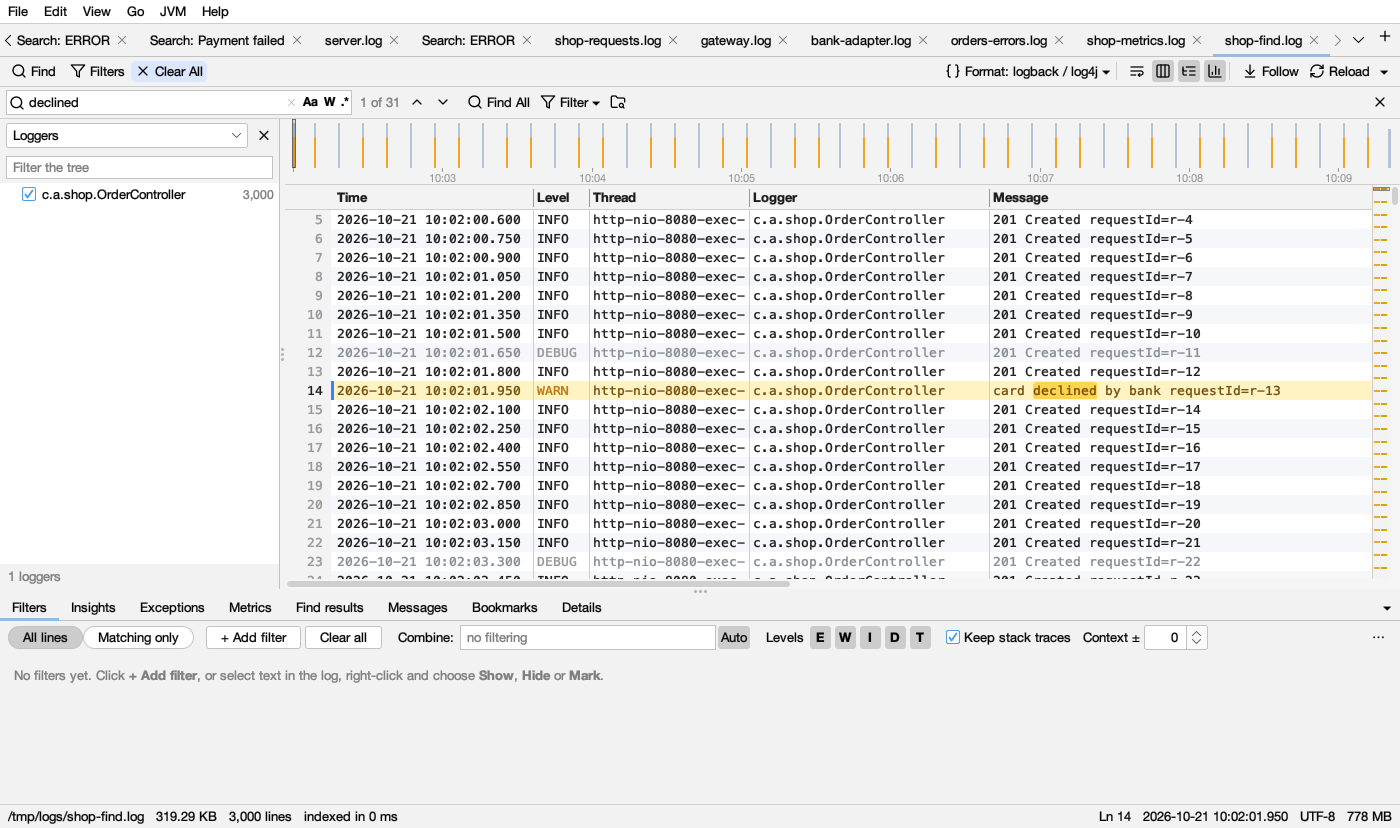This screenshot has width=1400, height=828.
Task: Toggle the D debug level filter
Action: (895, 637)
